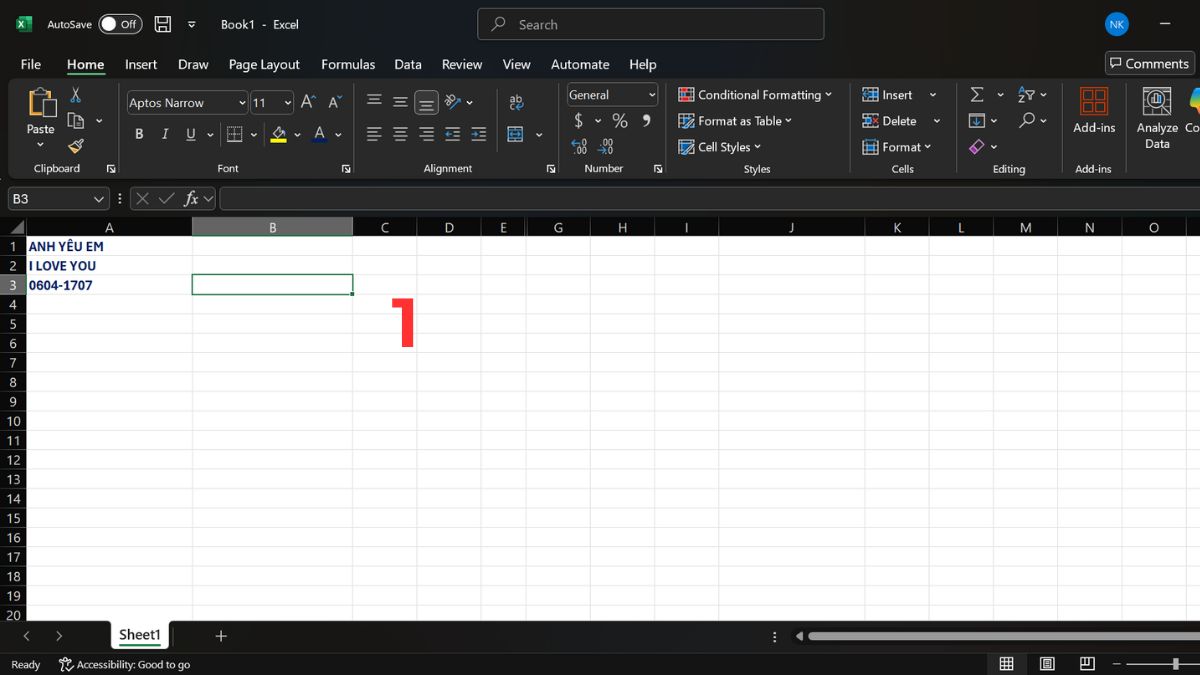This screenshot has height=675, width=1200.
Task: Open the font name dropdown
Action: 242,102
